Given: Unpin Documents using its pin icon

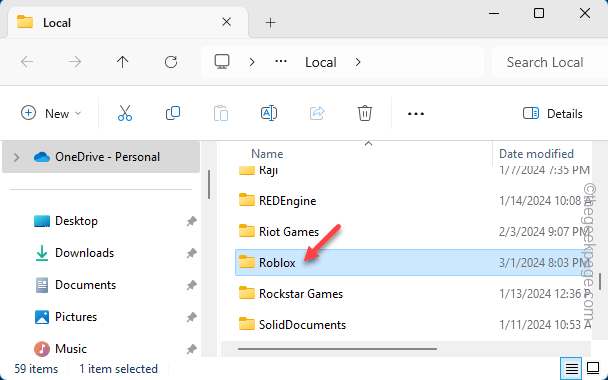Looking at the screenshot, I should pos(192,285).
